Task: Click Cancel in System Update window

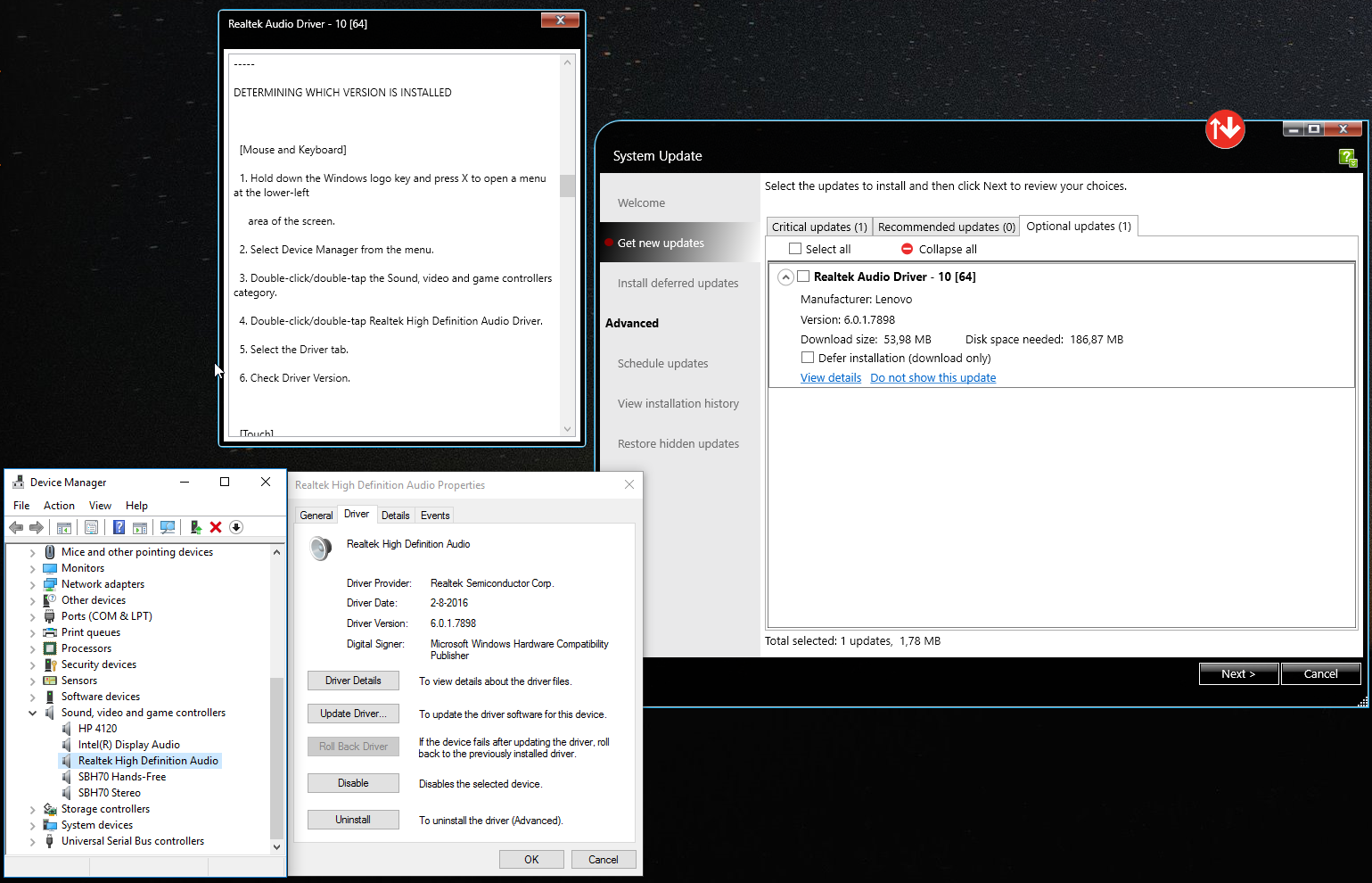Action: pyautogui.click(x=1320, y=674)
